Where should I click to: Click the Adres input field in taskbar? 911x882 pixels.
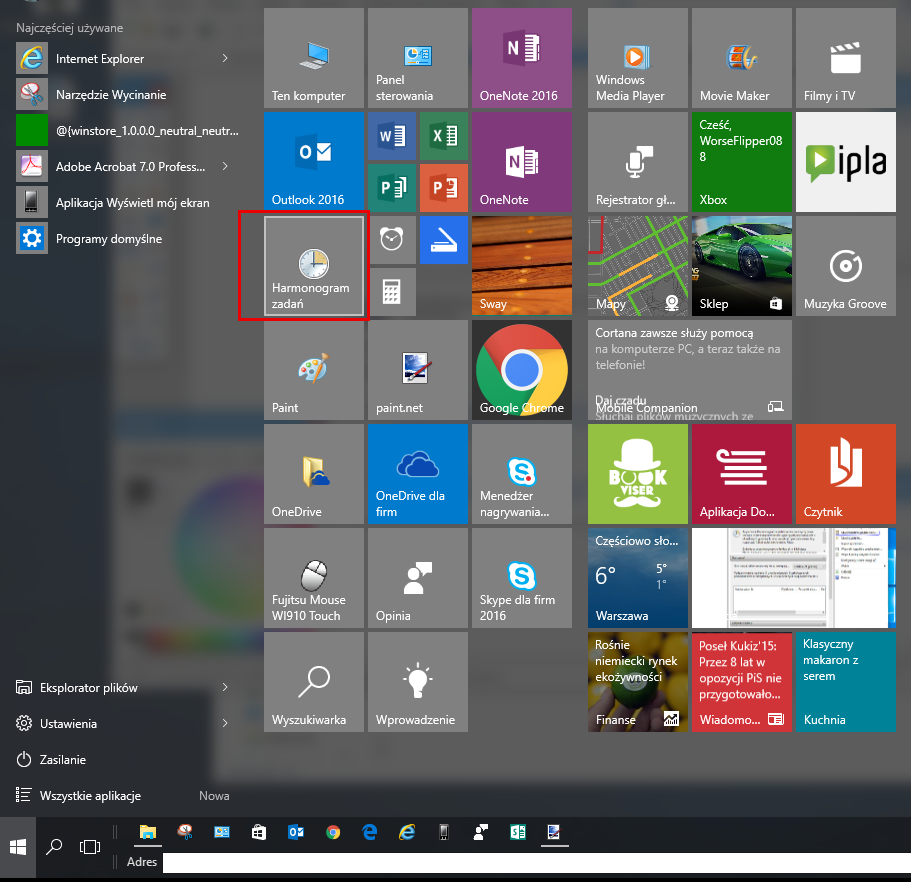pyautogui.click(x=530, y=862)
